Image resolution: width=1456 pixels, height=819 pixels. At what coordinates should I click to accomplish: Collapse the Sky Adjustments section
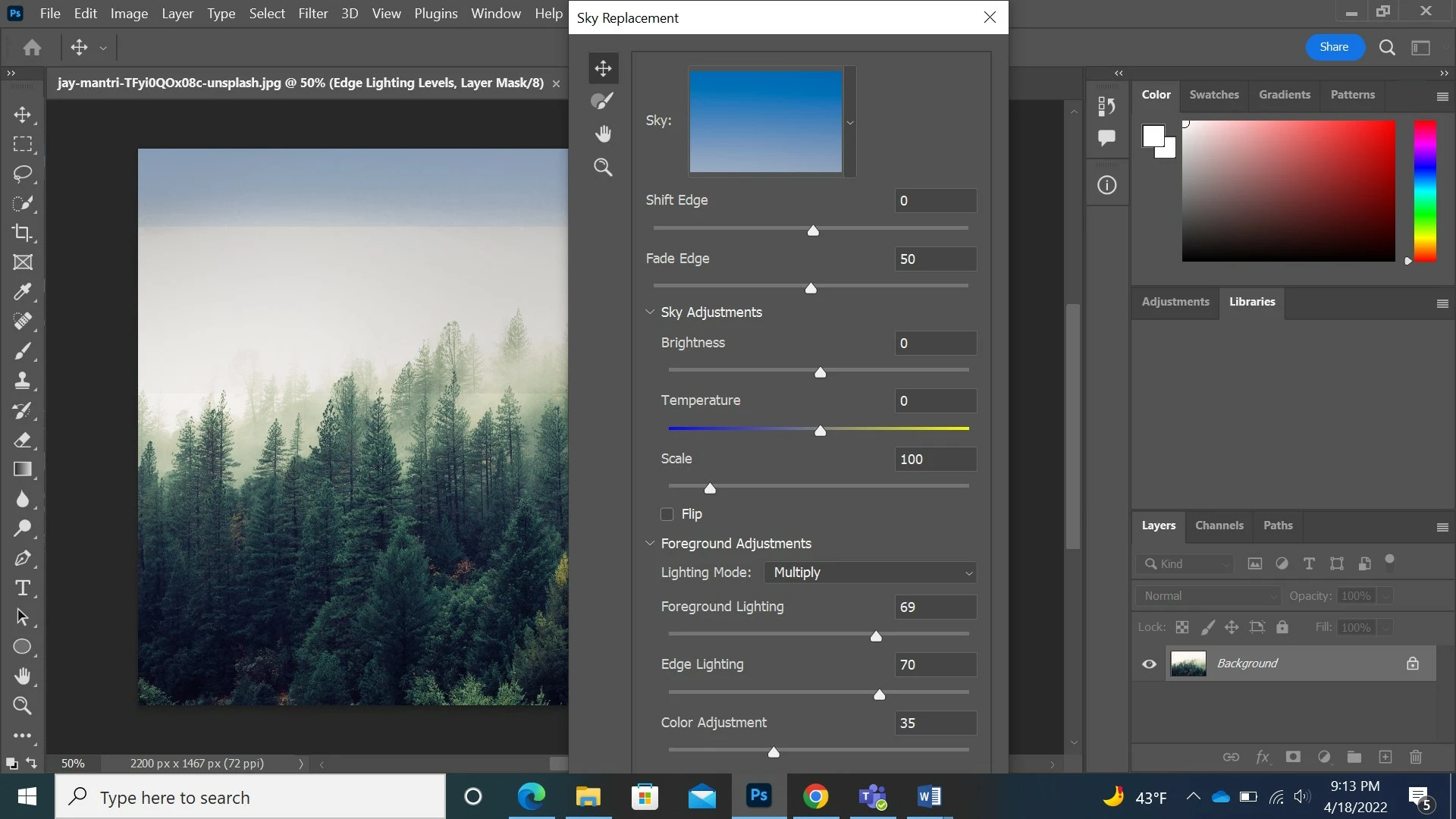tap(650, 312)
